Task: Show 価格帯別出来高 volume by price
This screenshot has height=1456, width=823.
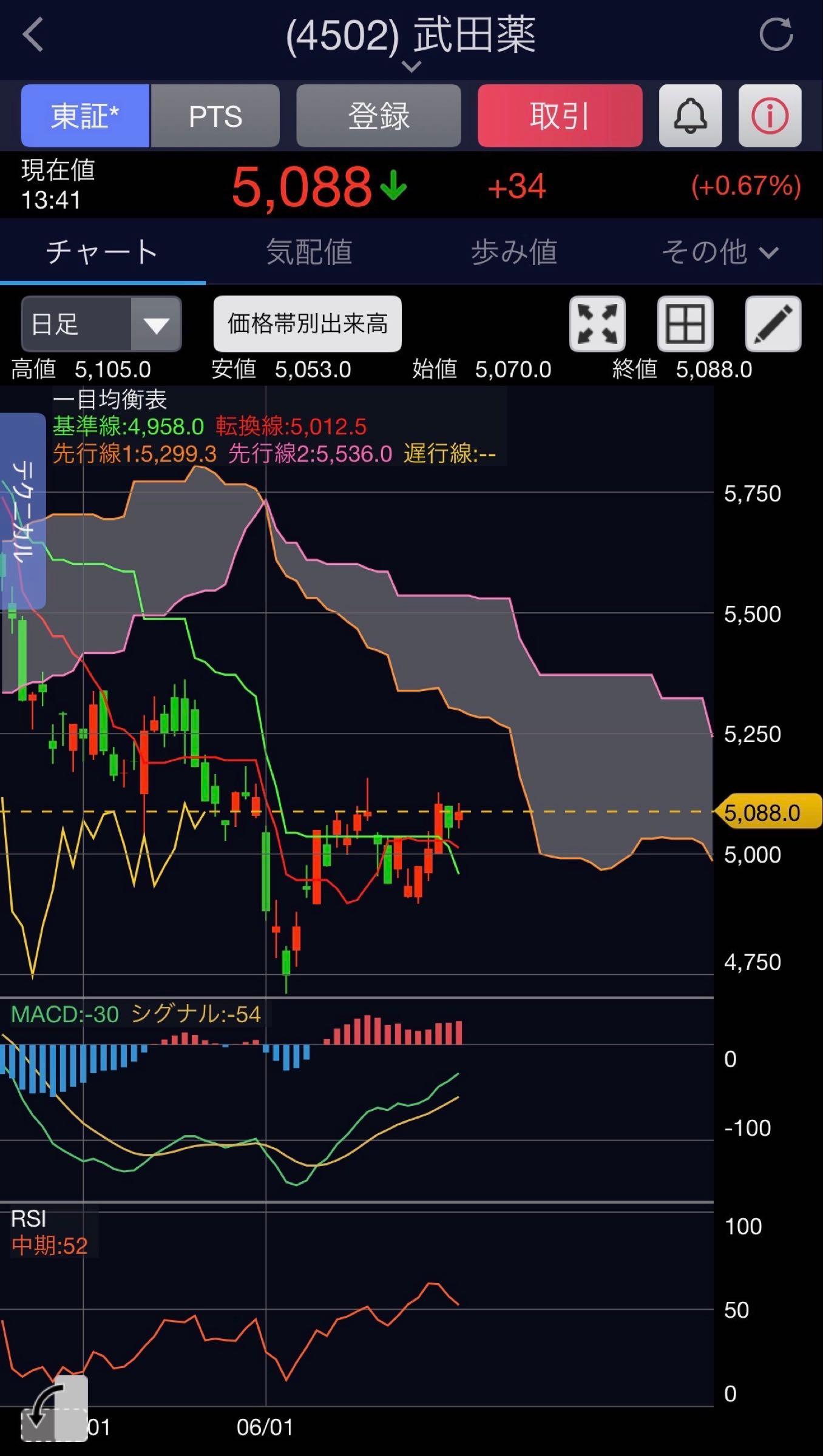Action: click(x=308, y=324)
